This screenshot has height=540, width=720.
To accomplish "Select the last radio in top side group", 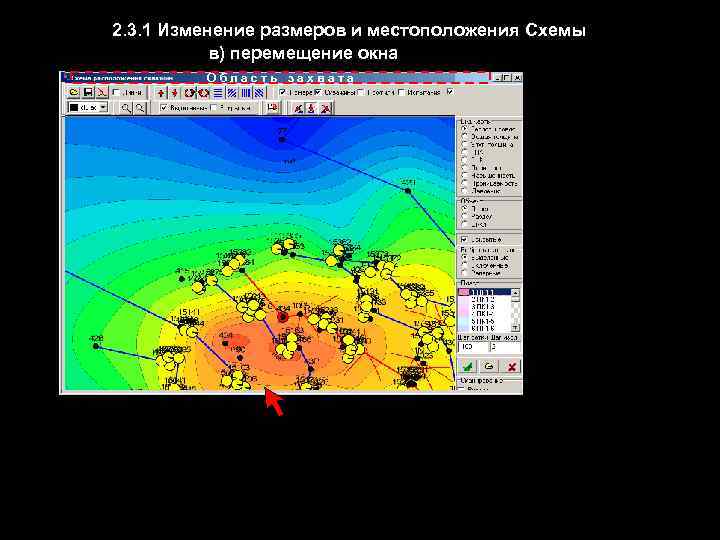I will (x=465, y=191).
